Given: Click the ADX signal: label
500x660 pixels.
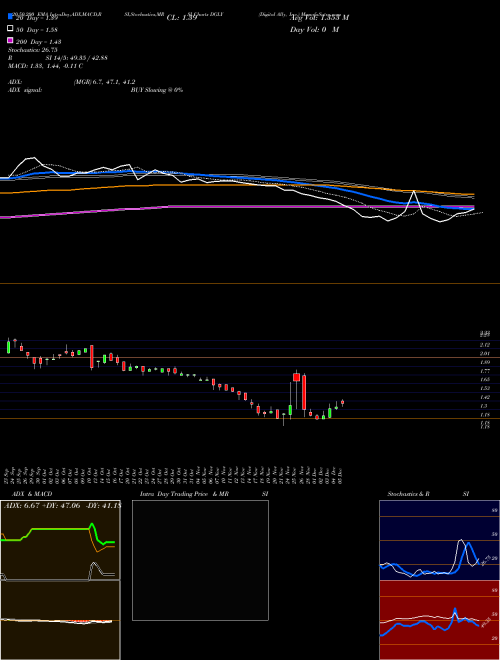Looking at the screenshot, I should pos(25,90).
